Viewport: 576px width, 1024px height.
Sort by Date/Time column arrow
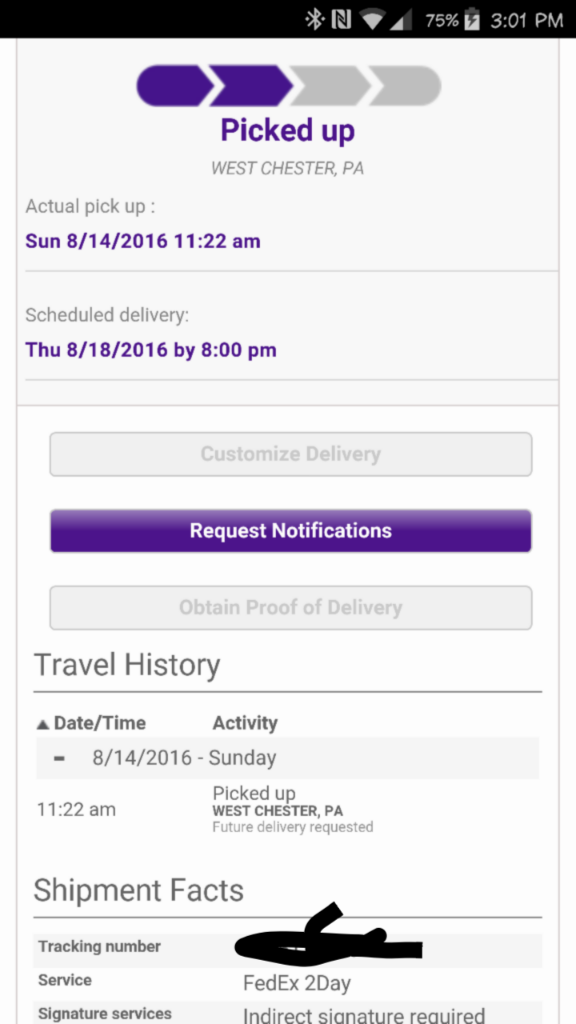pos(43,724)
